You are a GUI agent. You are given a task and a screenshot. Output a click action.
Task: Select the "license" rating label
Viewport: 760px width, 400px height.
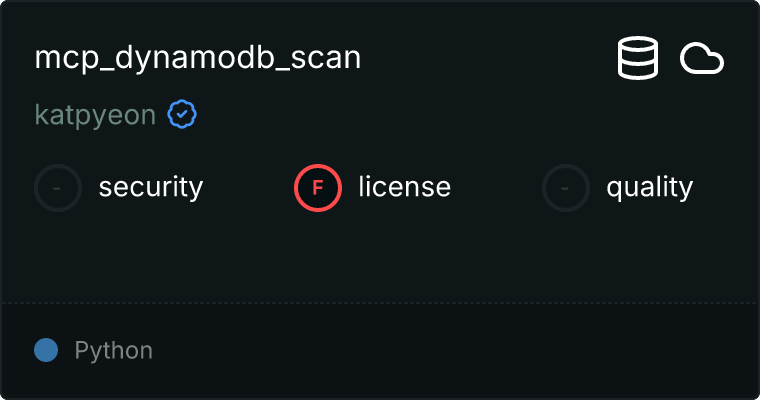pyautogui.click(x=404, y=187)
